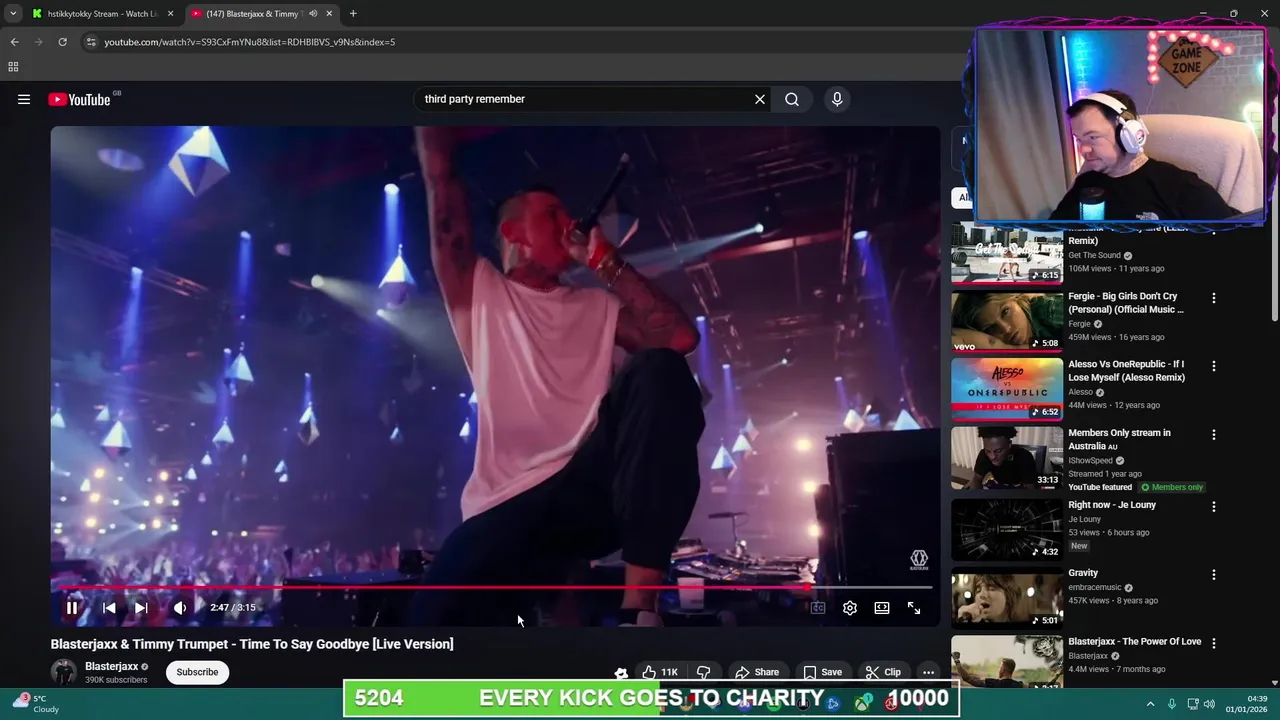Open more actions three-dot menu below video

929,672
